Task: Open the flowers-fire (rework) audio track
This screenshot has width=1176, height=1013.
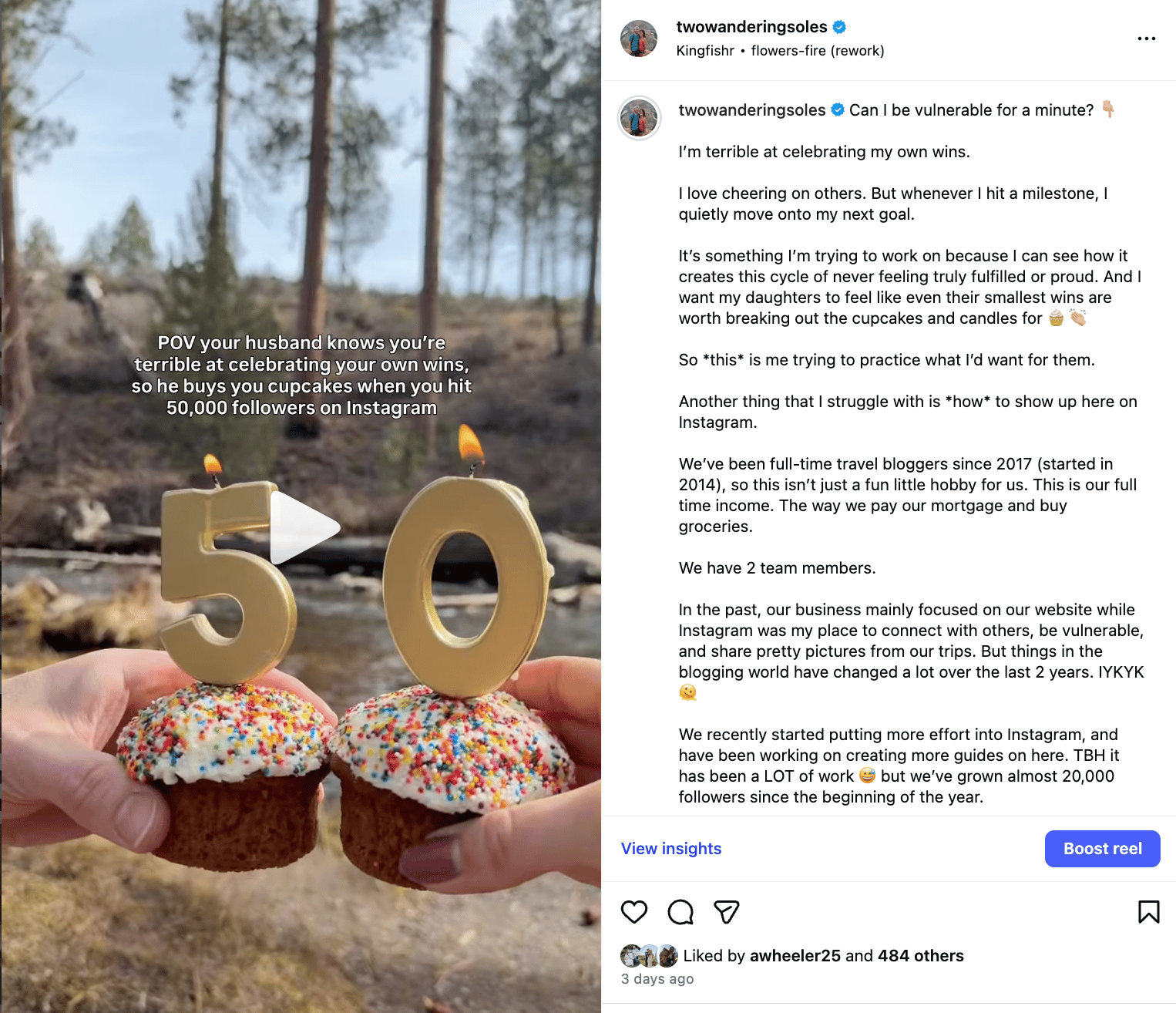Action: (818, 51)
